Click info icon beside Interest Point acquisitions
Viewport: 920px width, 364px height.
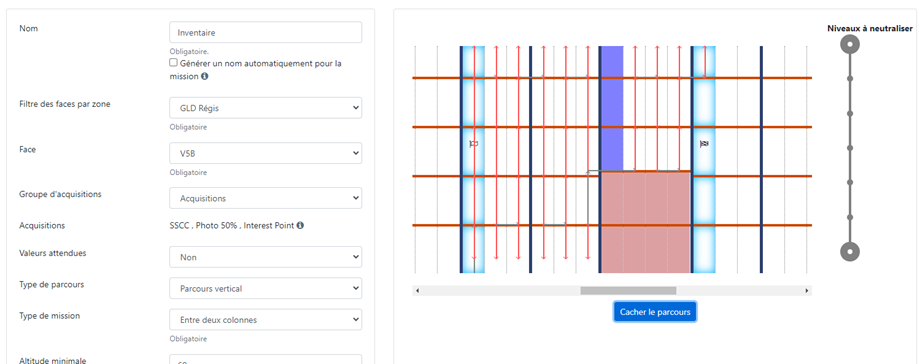click(x=300, y=225)
